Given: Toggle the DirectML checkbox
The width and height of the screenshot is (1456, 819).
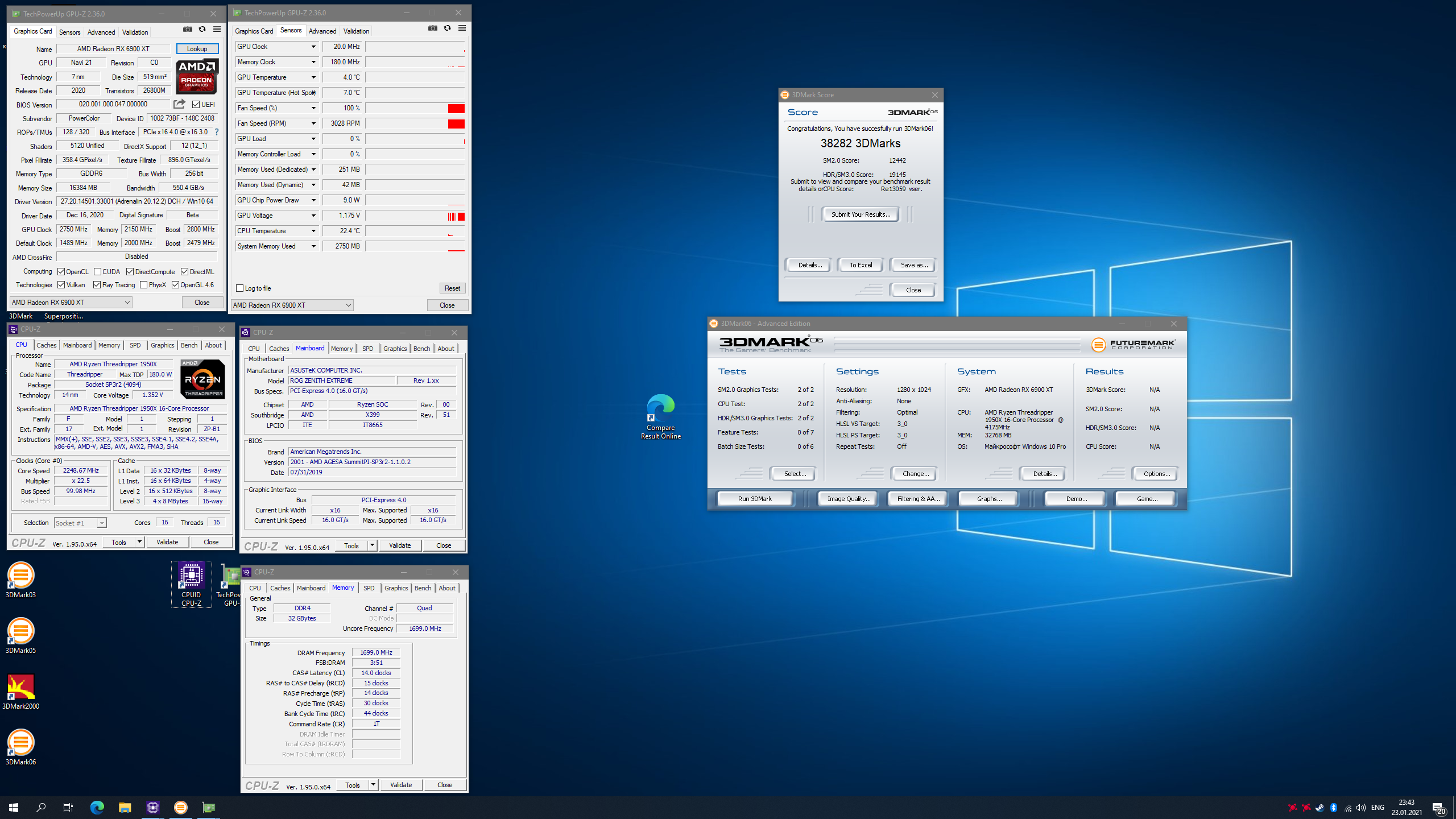Looking at the screenshot, I should [x=184, y=272].
